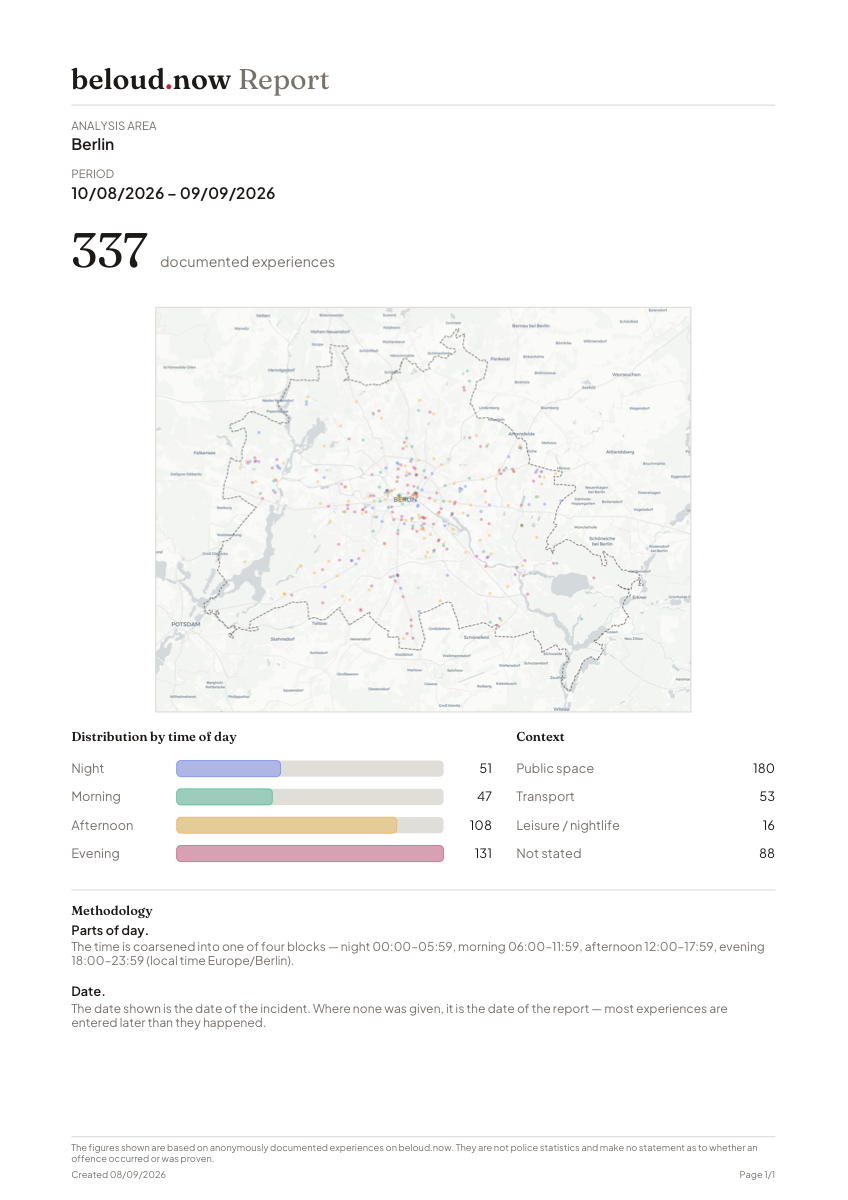The height and width of the screenshot is (1200, 848).
Task: Click the Berlin incident map
Action: [x=423, y=509]
